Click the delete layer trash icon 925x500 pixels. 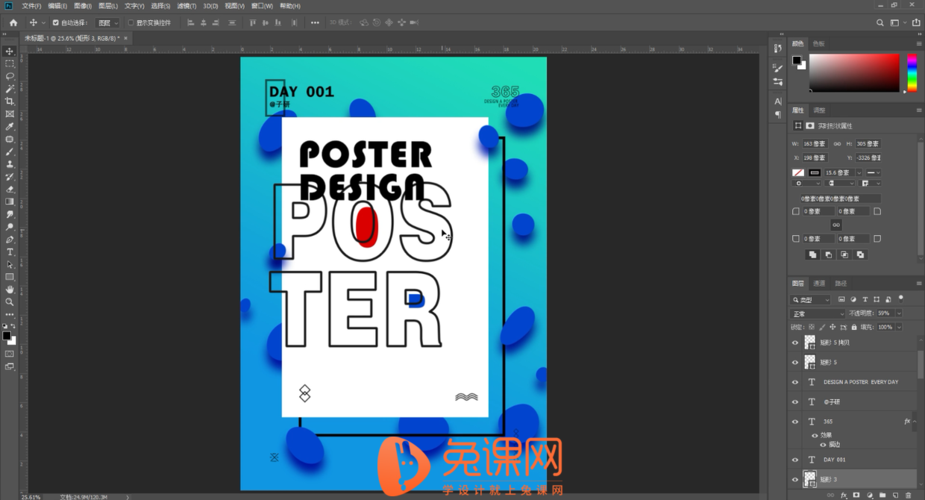pos(909,495)
